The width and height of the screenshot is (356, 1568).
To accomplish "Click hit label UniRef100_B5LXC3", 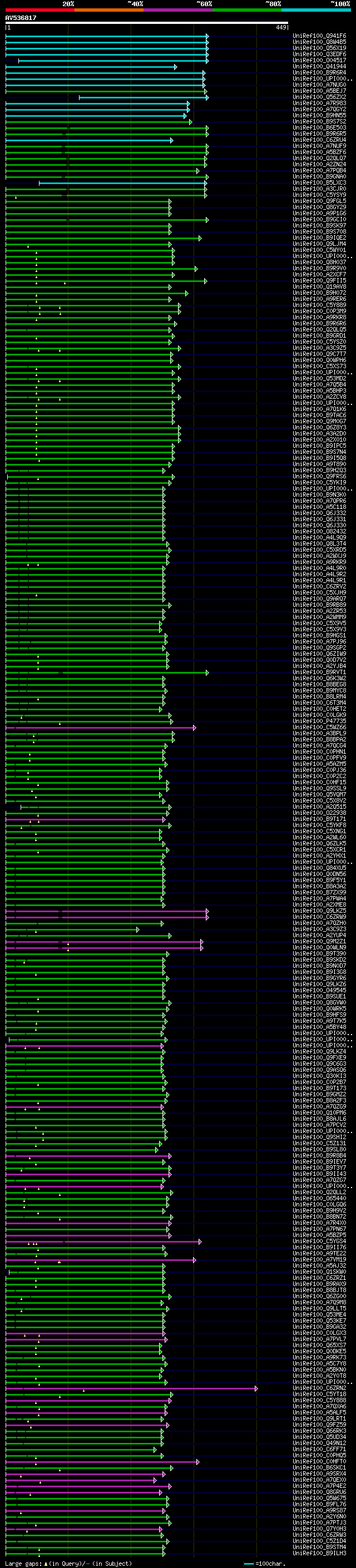I will point(319,182).
